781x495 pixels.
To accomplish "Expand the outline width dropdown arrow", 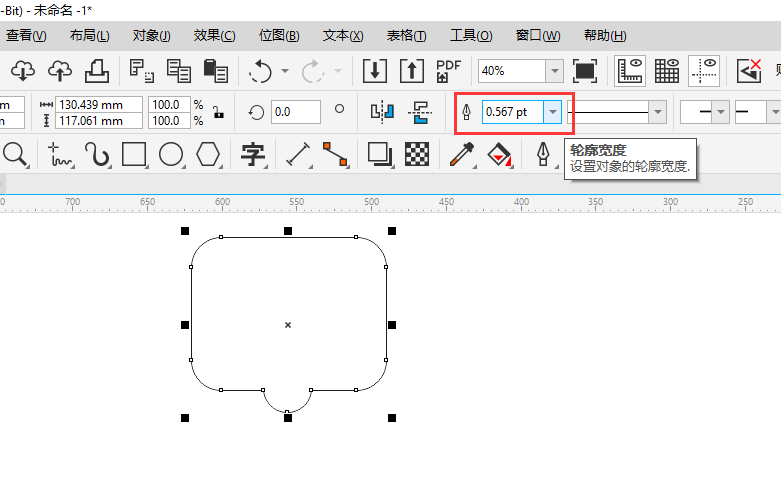I will [553, 112].
